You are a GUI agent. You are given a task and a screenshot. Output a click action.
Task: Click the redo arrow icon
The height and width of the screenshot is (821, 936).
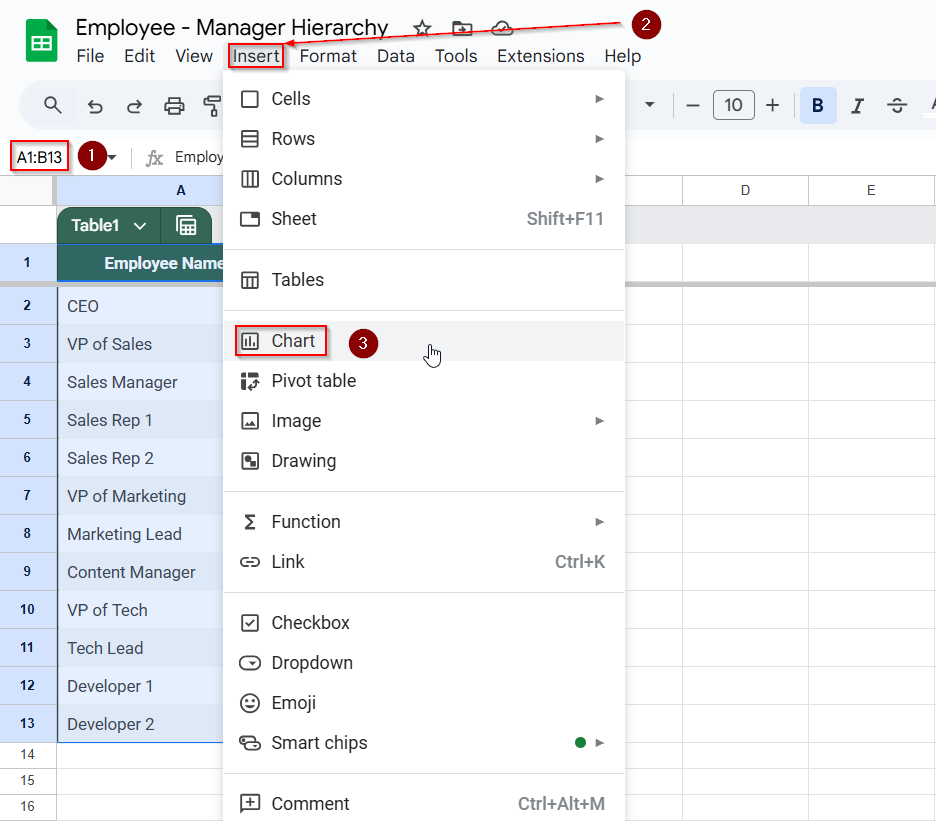134,106
